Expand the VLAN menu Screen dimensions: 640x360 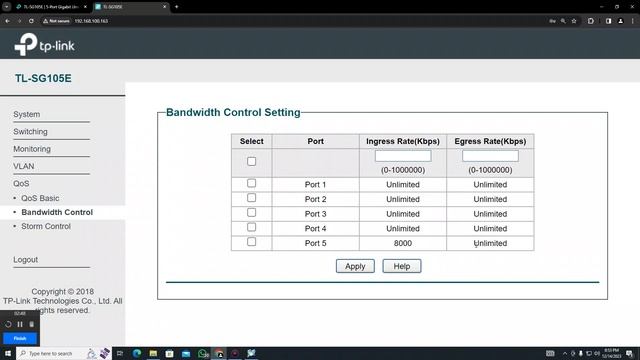[x=24, y=166]
